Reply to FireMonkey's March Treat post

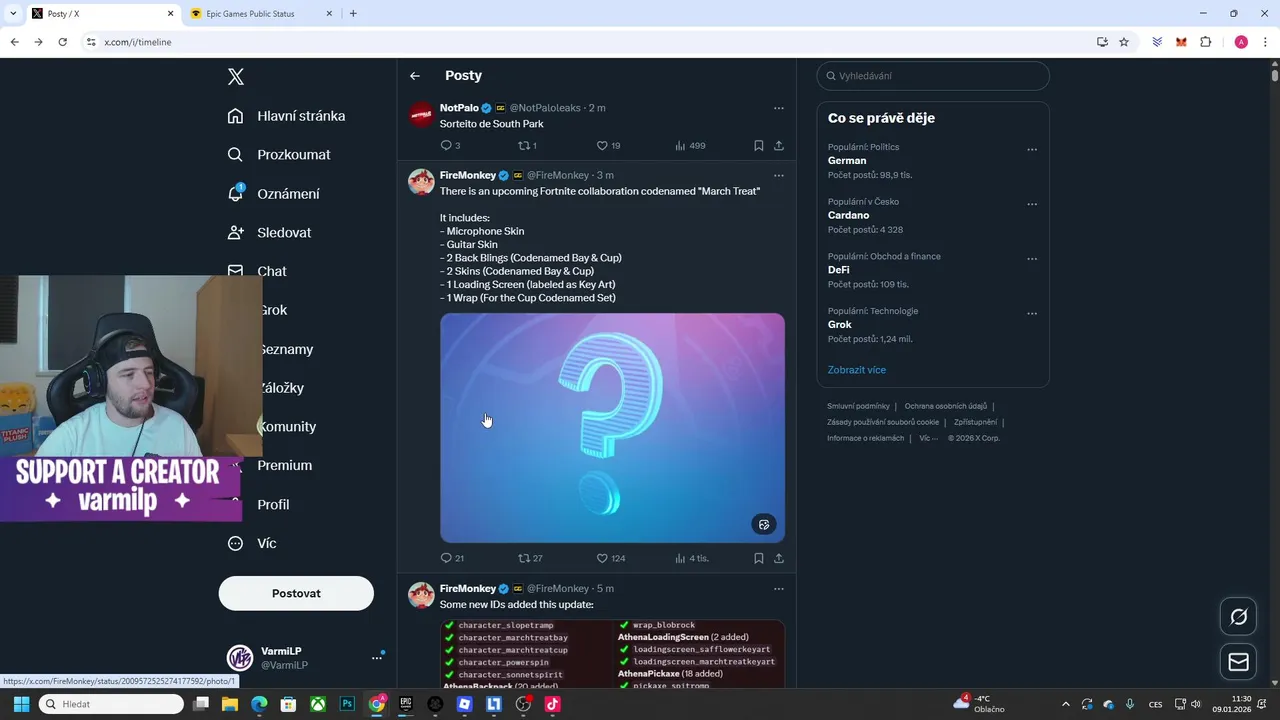[x=446, y=558]
